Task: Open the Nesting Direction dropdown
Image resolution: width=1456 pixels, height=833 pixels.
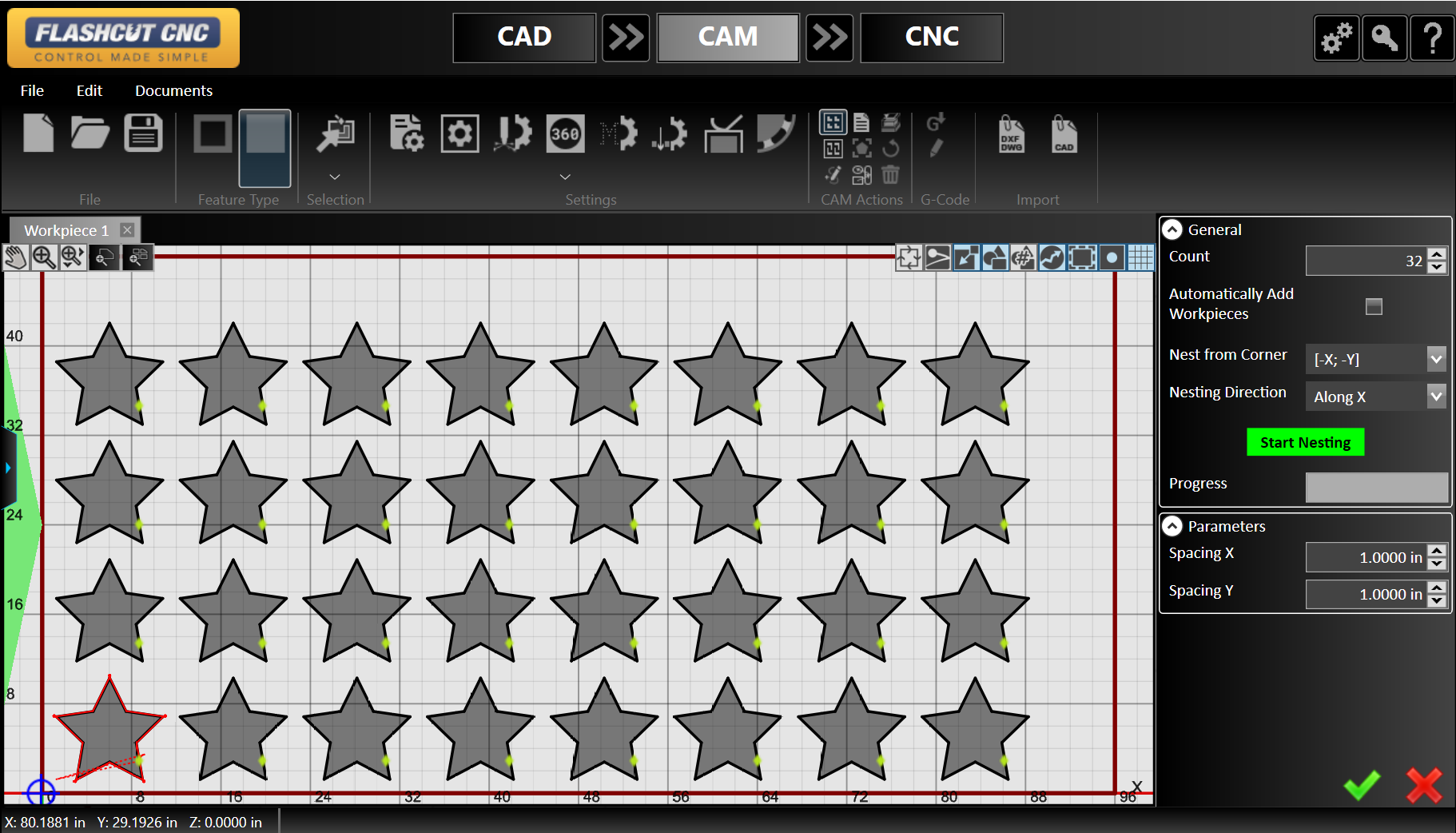Action: (x=1434, y=396)
